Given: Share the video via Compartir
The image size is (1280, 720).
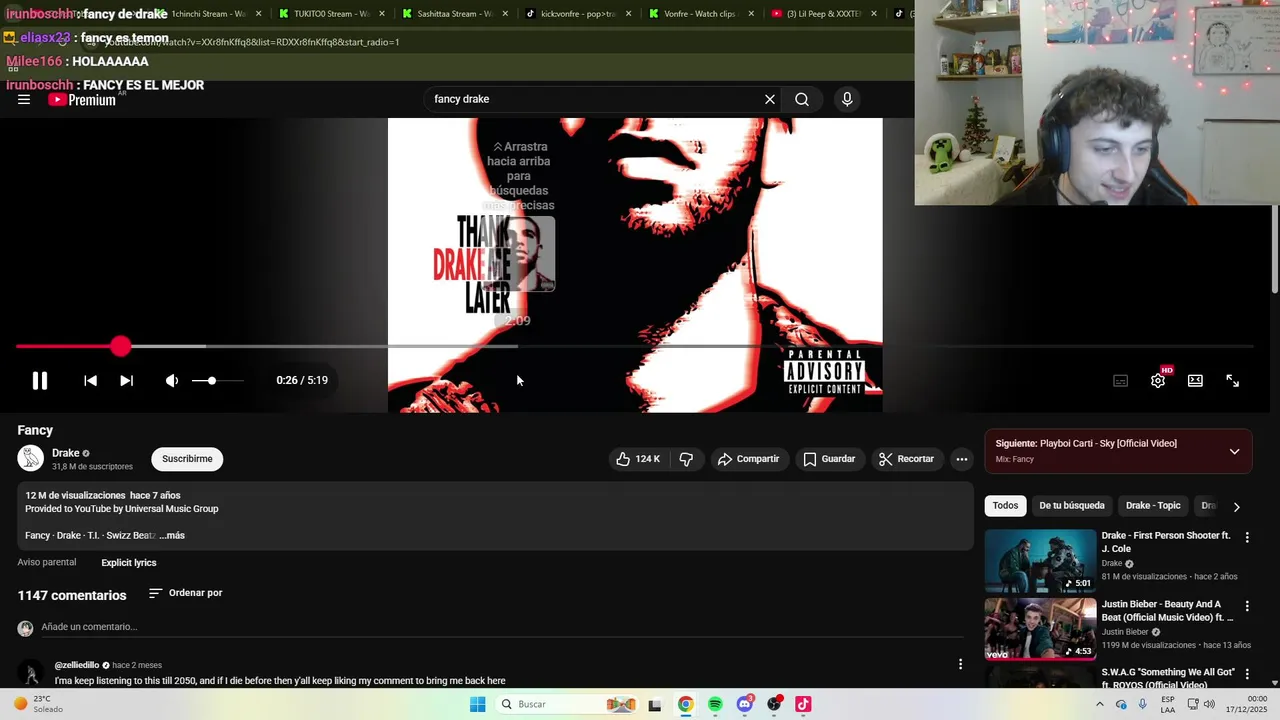Looking at the screenshot, I should [748, 459].
